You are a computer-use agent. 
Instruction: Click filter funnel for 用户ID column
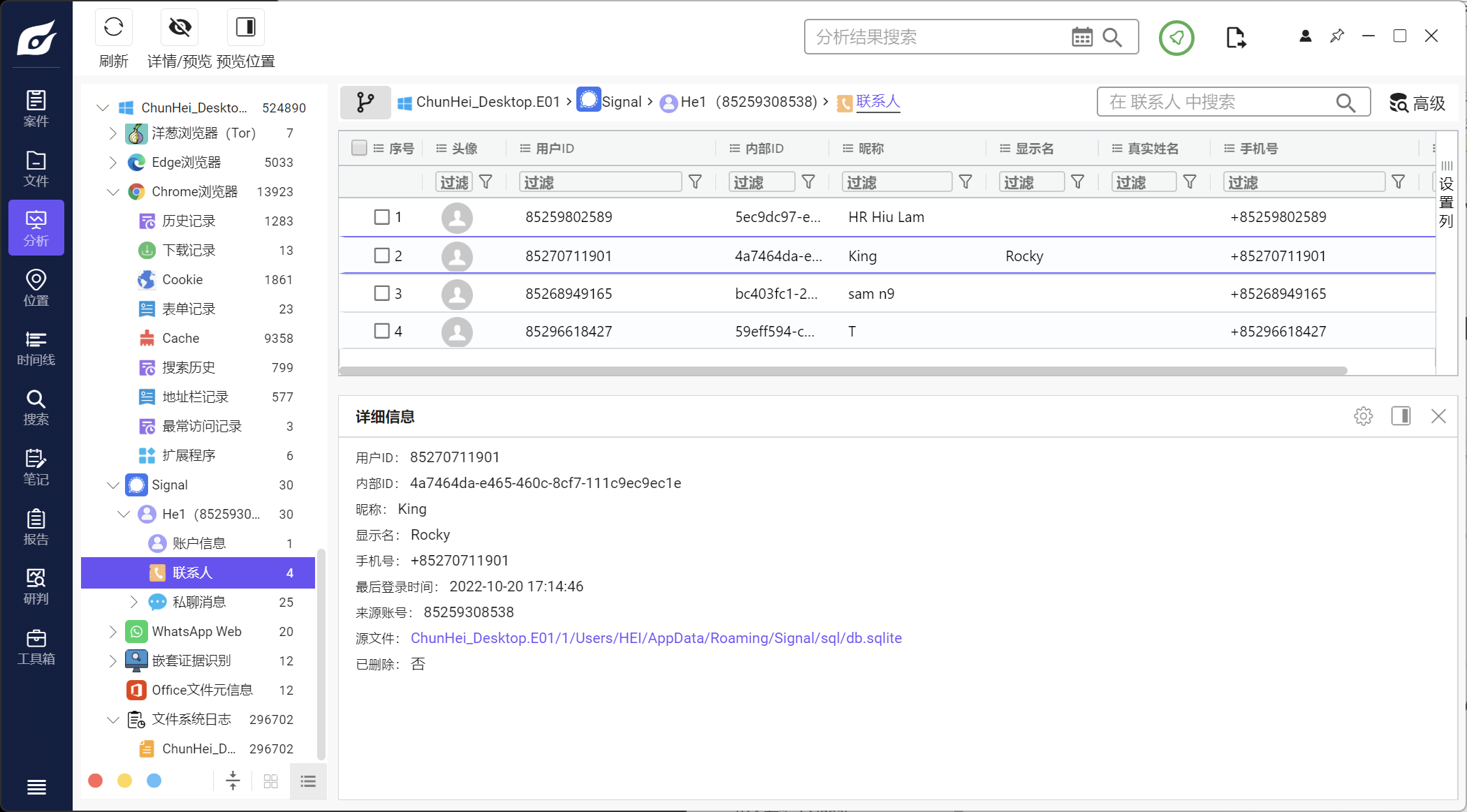tap(695, 182)
